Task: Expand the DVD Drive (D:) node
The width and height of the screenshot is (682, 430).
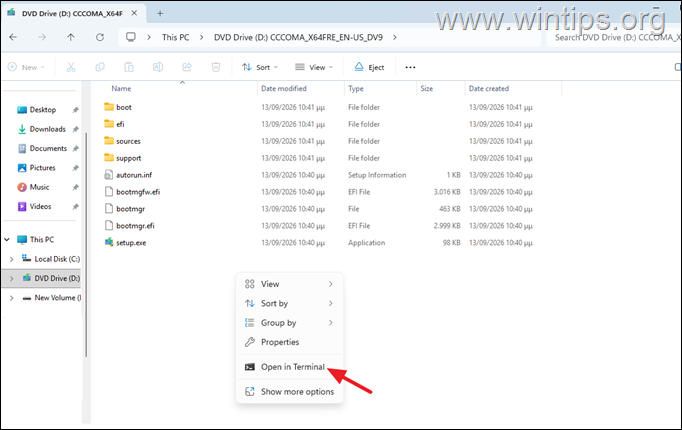Action: 12,278
